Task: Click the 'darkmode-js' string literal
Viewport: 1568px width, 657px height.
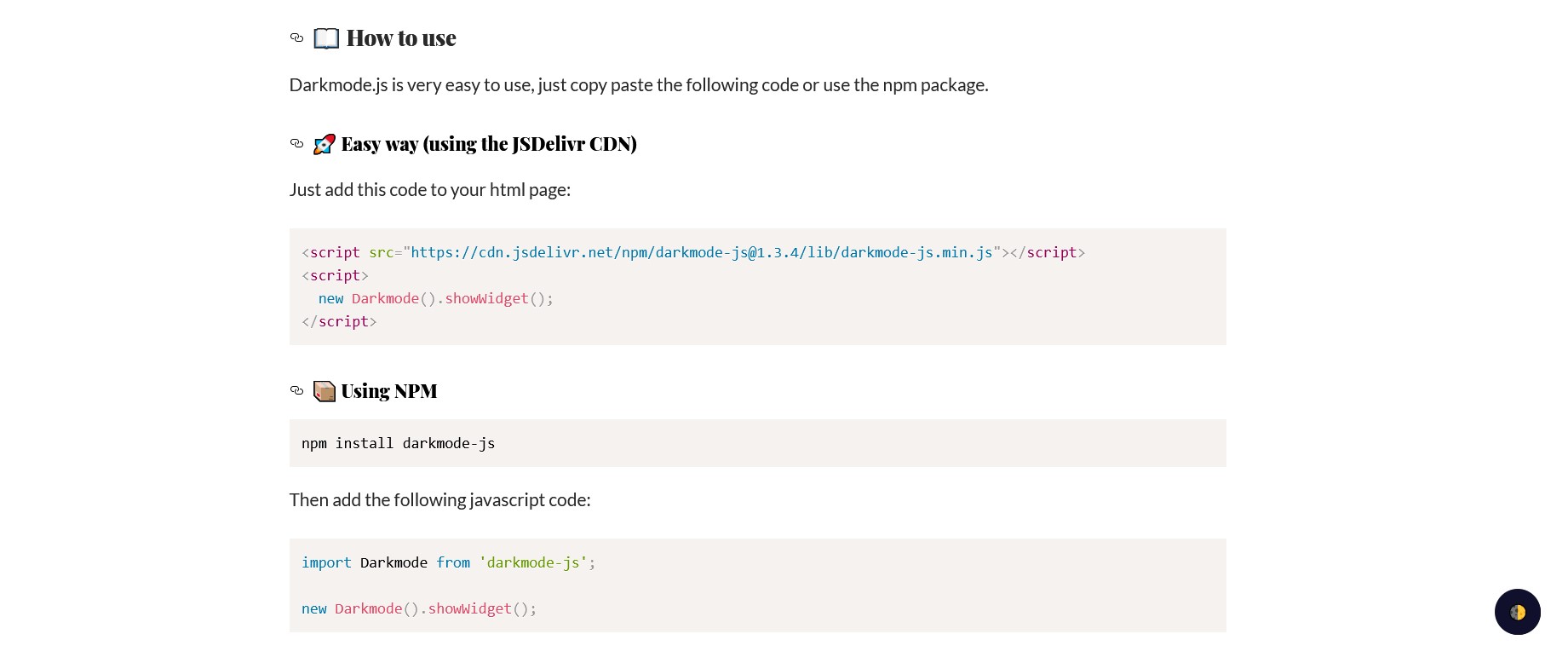Action: point(533,562)
